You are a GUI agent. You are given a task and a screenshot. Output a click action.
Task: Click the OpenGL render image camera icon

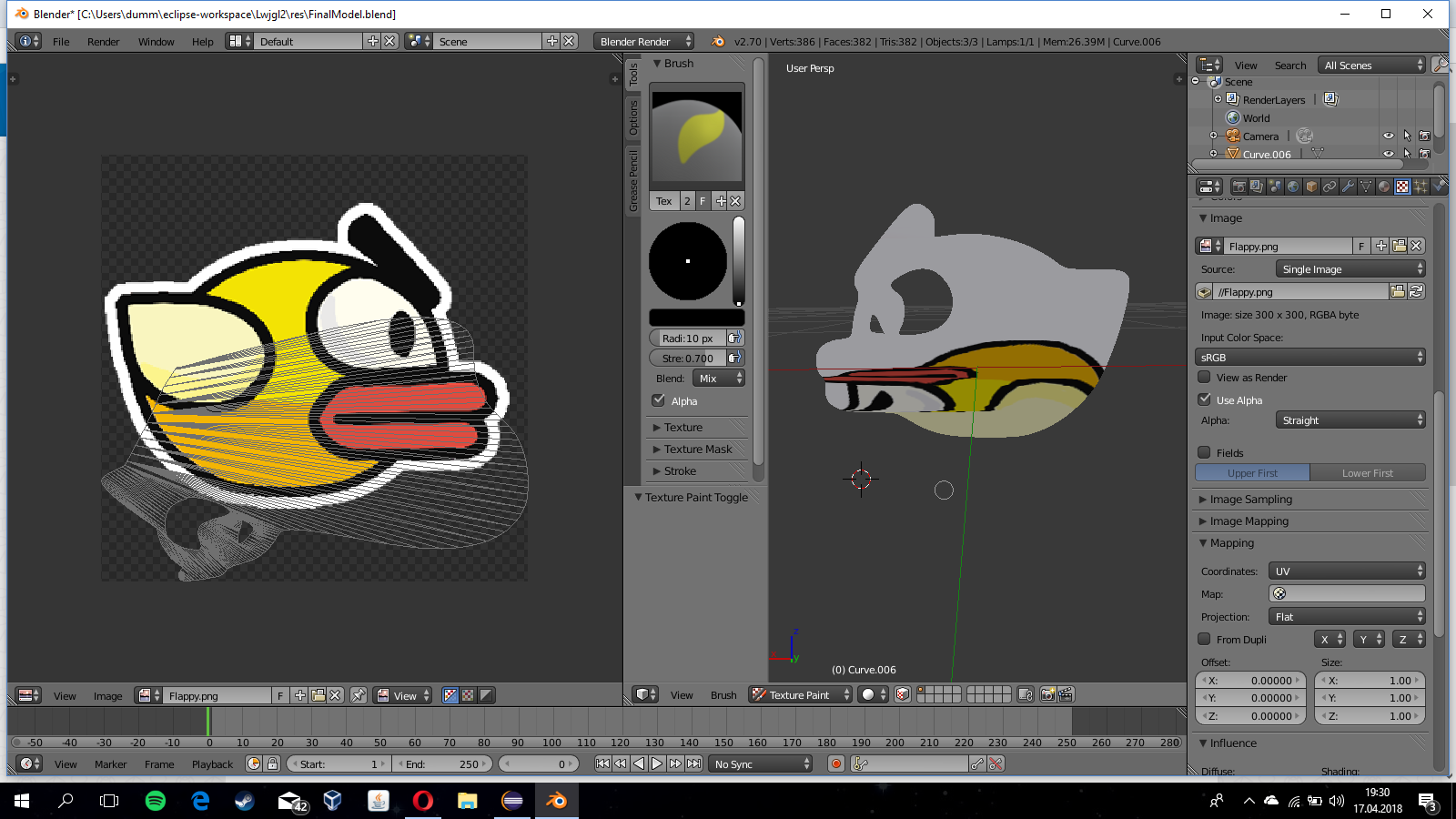[1047, 694]
